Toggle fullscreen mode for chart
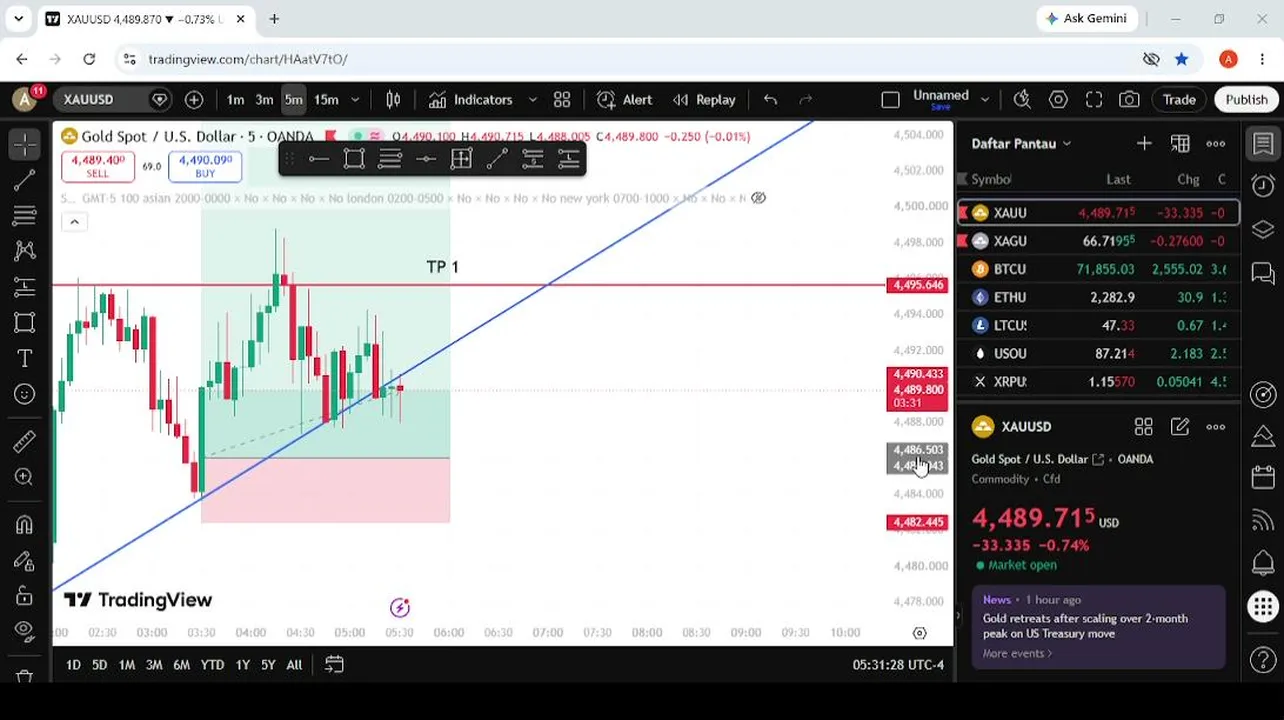 point(1094,99)
